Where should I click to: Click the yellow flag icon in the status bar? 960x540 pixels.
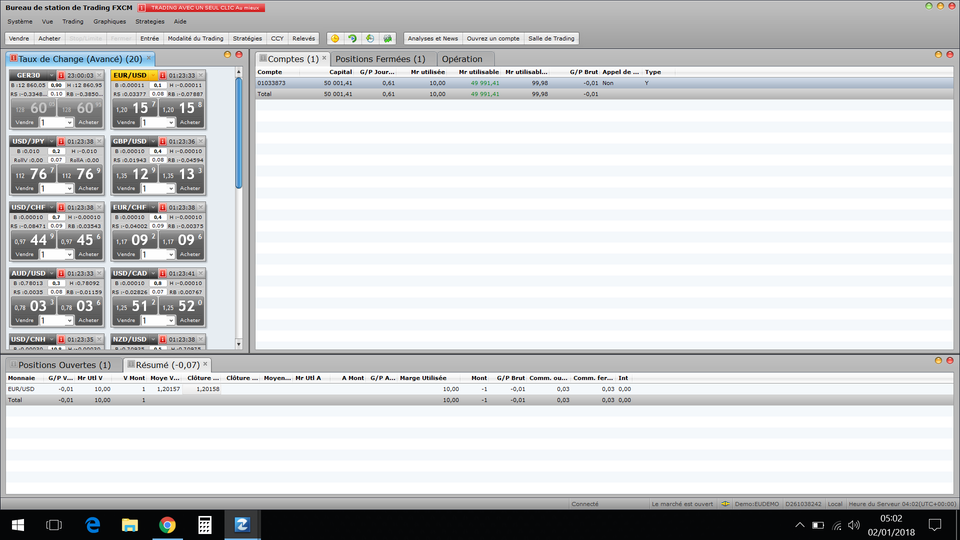(725, 504)
